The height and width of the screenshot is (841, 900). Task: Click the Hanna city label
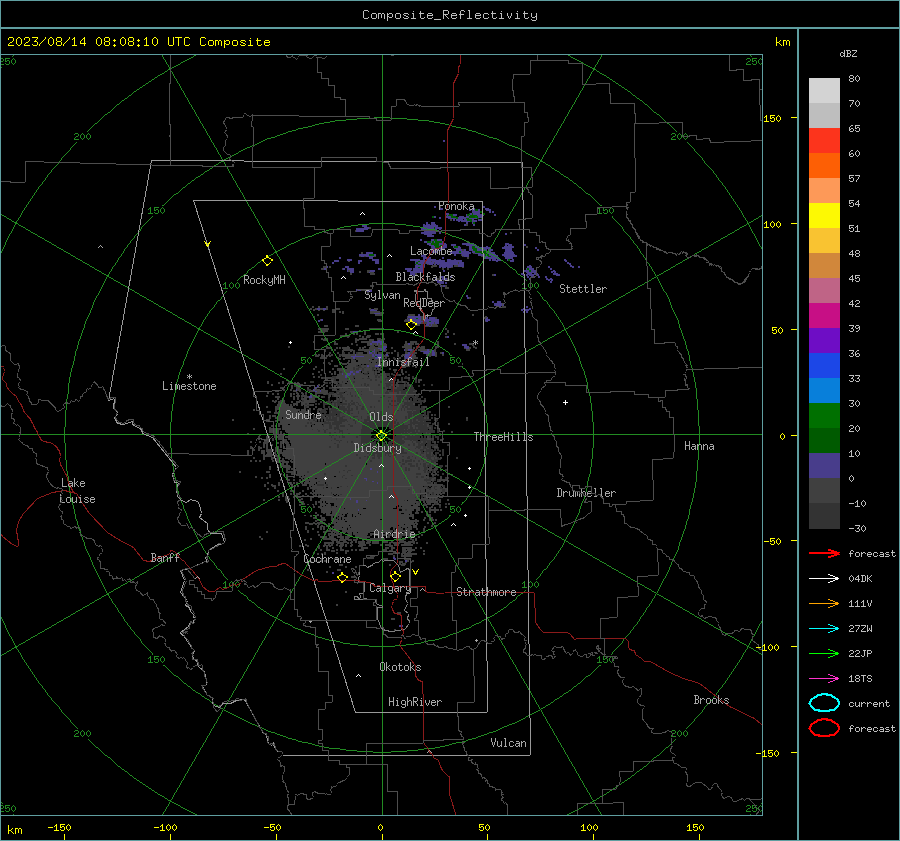(699, 446)
